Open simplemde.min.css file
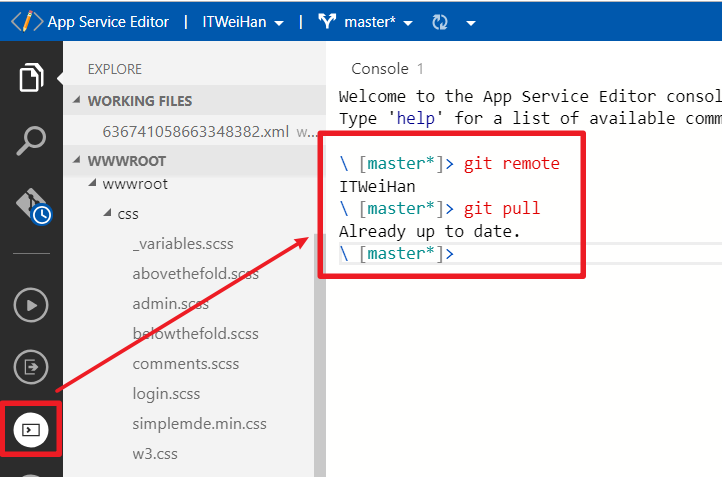The width and height of the screenshot is (722, 478). 199,424
